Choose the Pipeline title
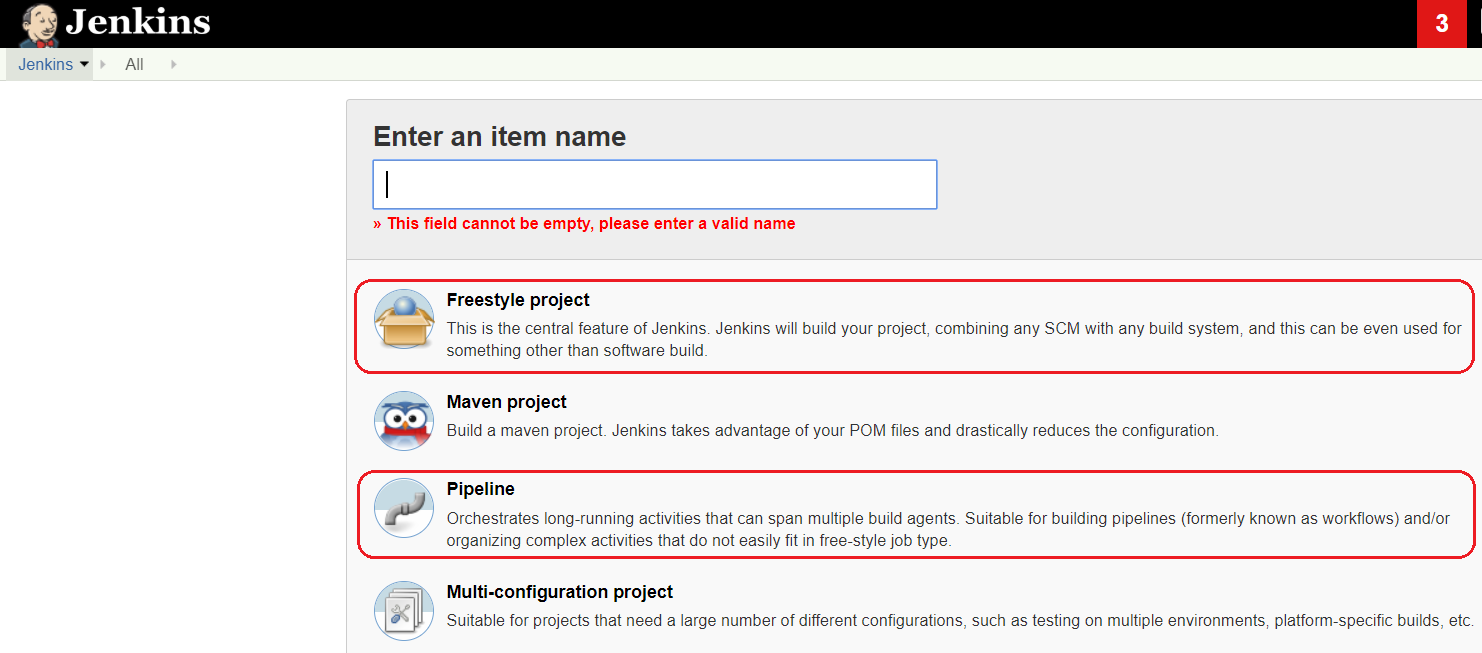This screenshot has height=653, width=1482. (481, 489)
